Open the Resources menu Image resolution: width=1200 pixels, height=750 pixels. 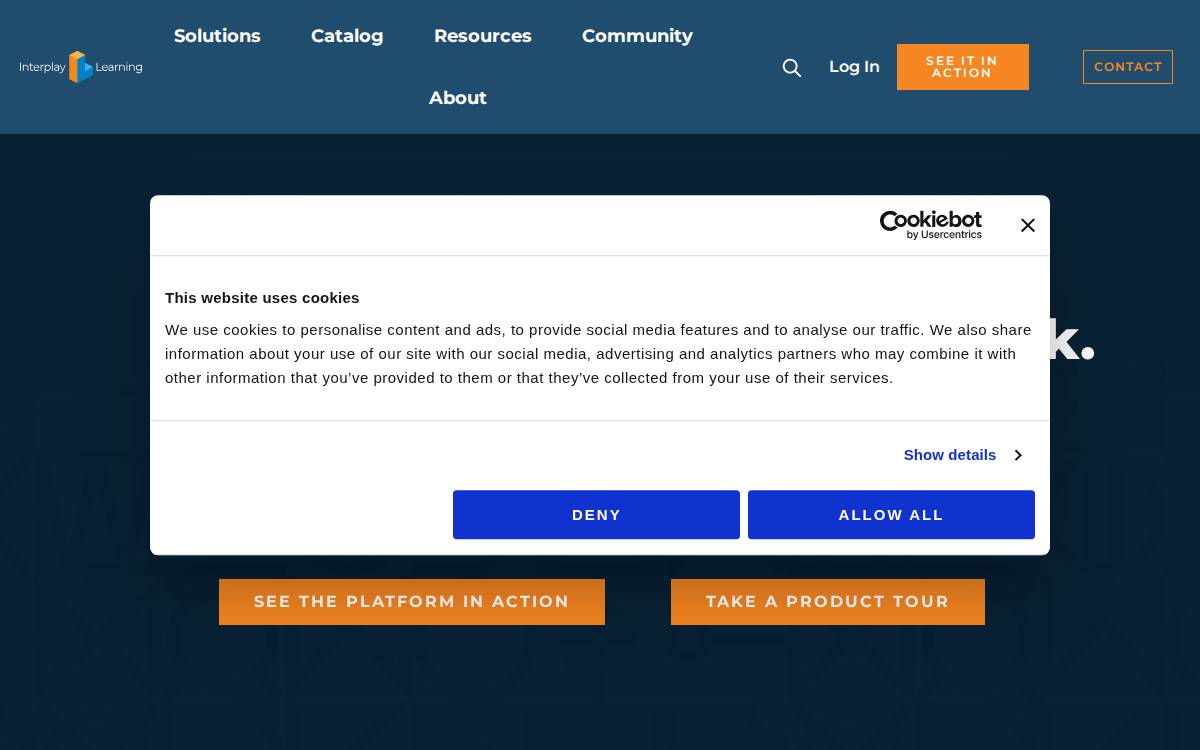pos(483,36)
